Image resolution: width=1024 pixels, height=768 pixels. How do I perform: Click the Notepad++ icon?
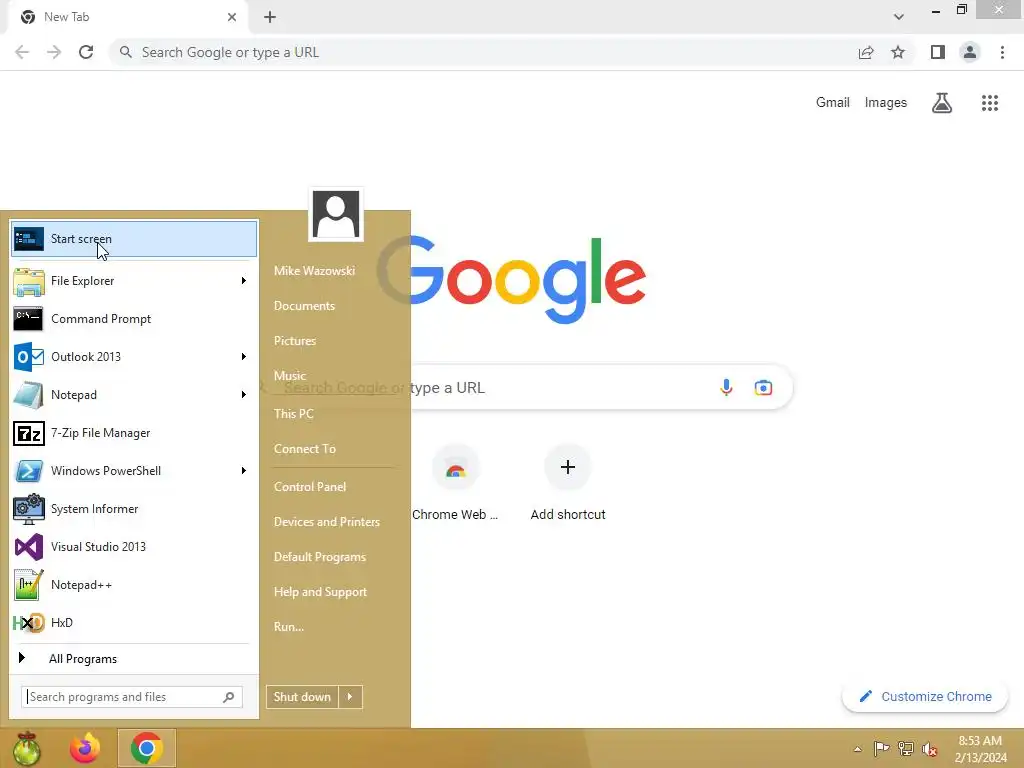pyautogui.click(x=29, y=584)
